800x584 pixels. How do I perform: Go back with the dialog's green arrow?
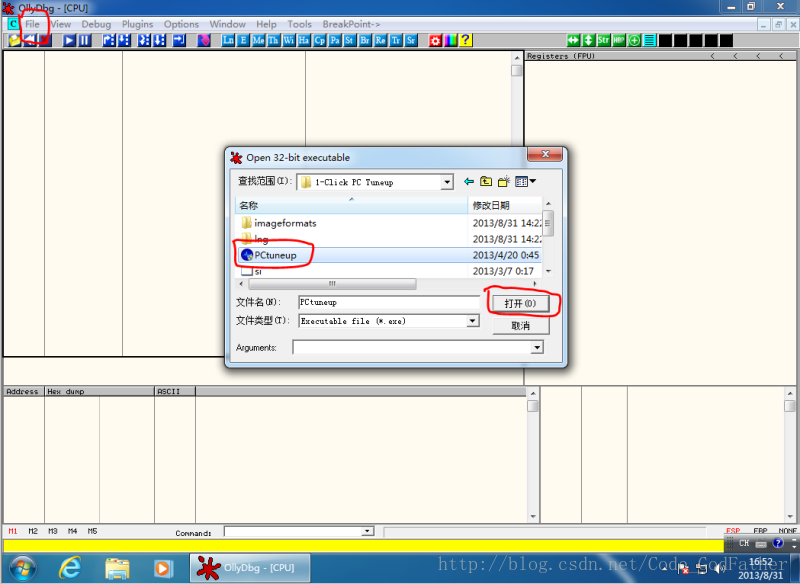point(469,182)
